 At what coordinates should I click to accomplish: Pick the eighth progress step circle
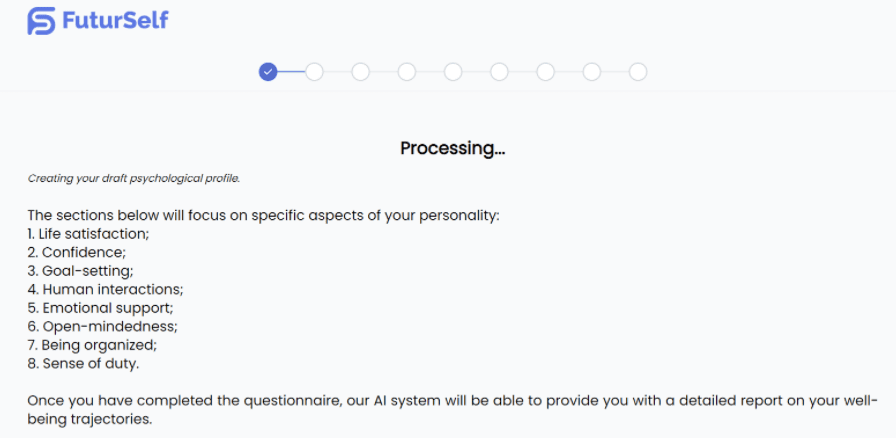[592, 72]
